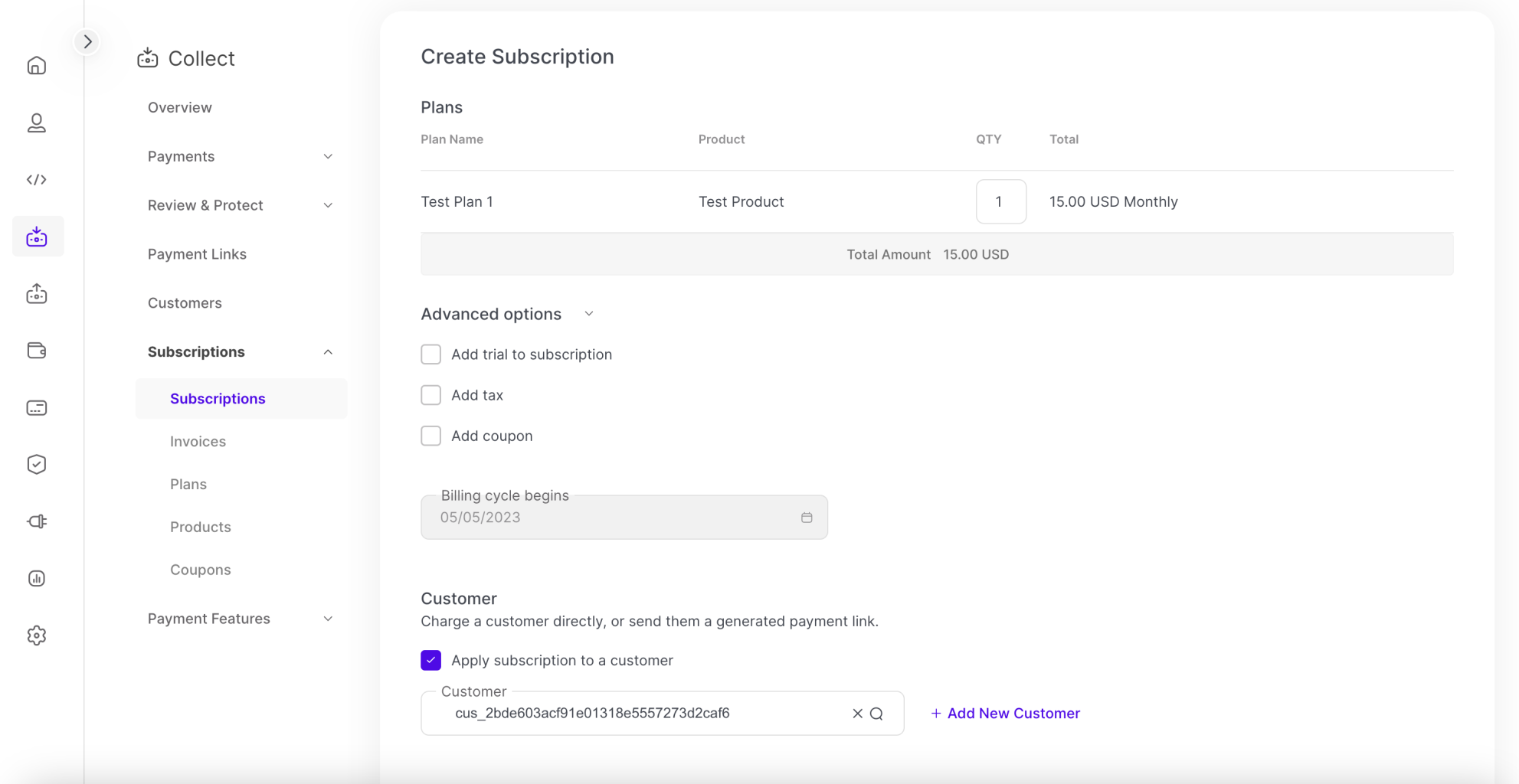Screen dimensions: 1519x784
Task: Click the plan QTY input field
Action: tap(1000, 202)
